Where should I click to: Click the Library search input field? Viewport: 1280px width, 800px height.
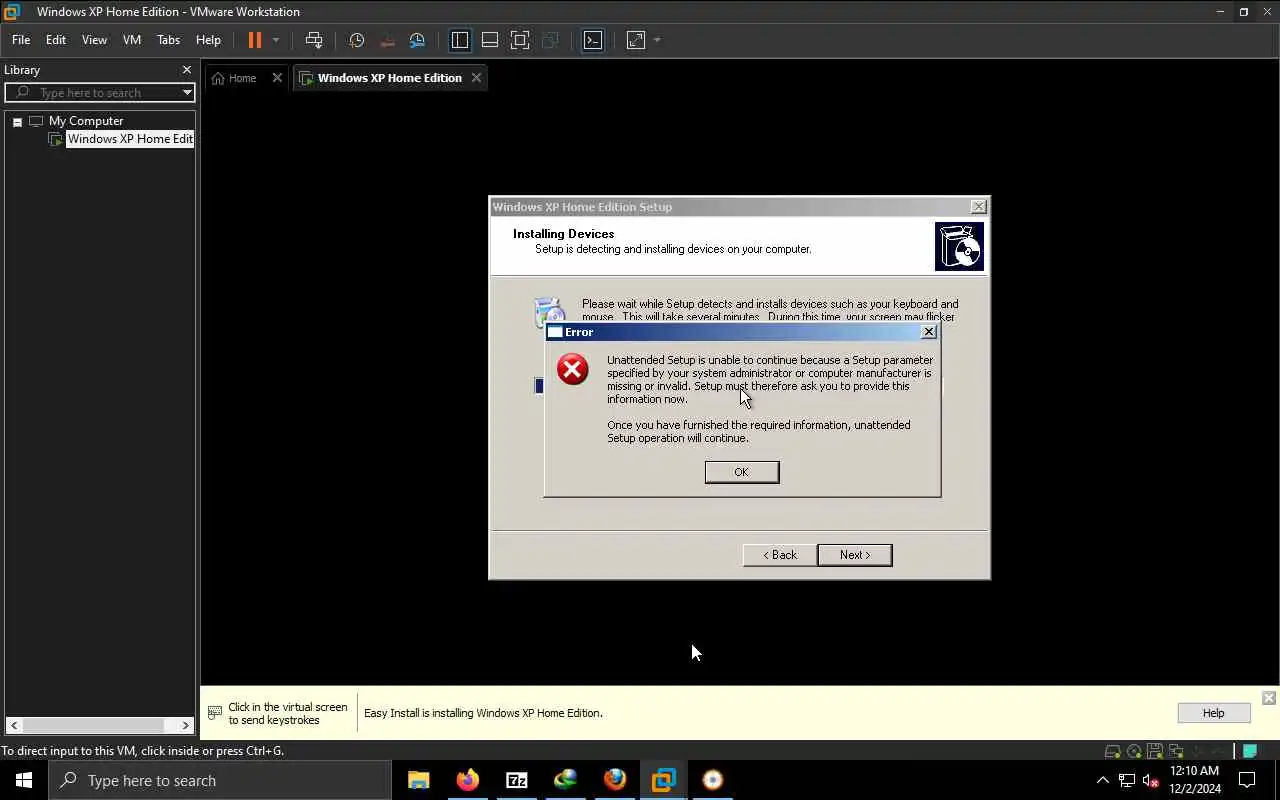click(x=100, y=93)
